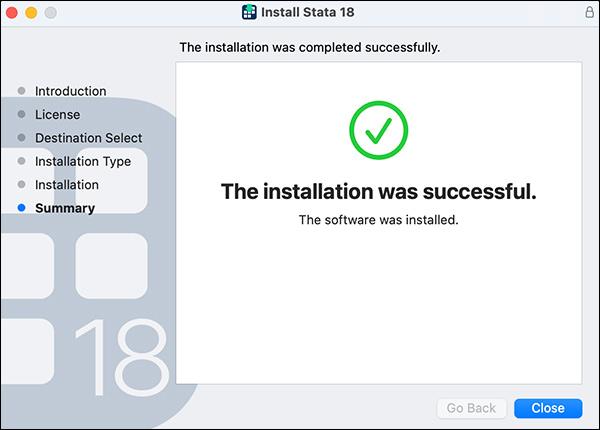This screenshot has height=430, width=600.
Task: Click the "Install Stata 18" window title
Action: click(x=308, y=13)
